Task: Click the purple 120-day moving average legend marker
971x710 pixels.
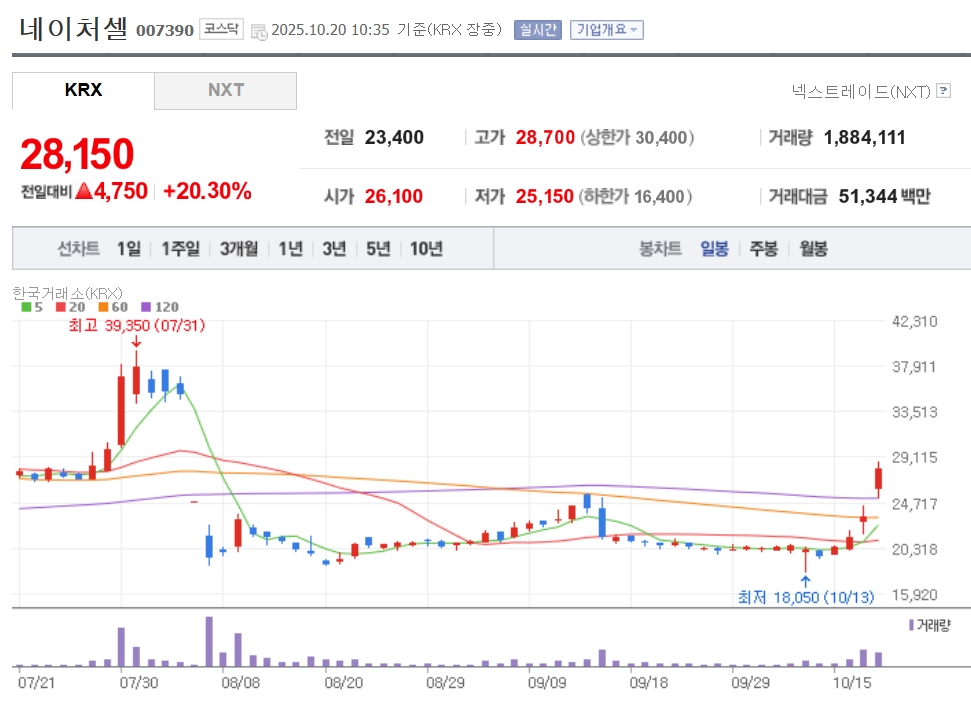Action: click(147, 307)
